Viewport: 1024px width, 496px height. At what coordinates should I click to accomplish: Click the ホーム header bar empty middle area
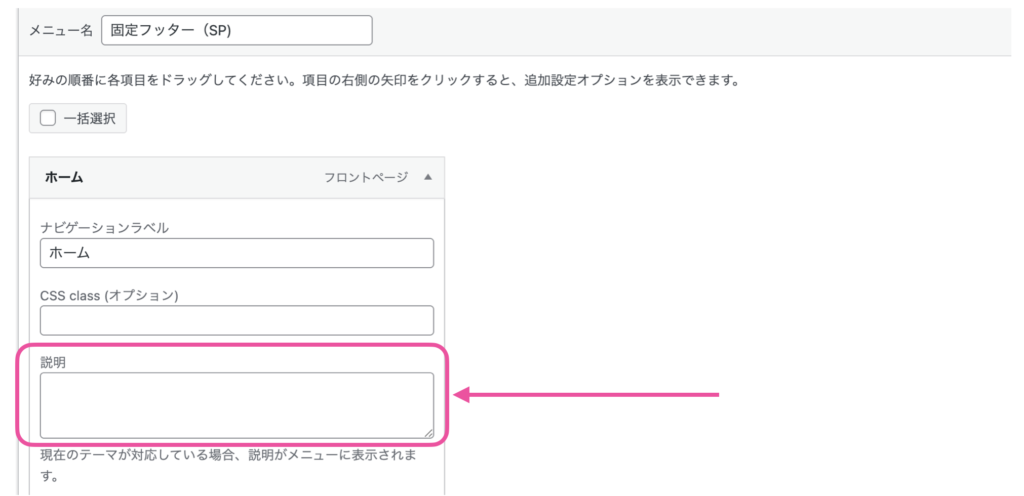[x=200, y=177]
